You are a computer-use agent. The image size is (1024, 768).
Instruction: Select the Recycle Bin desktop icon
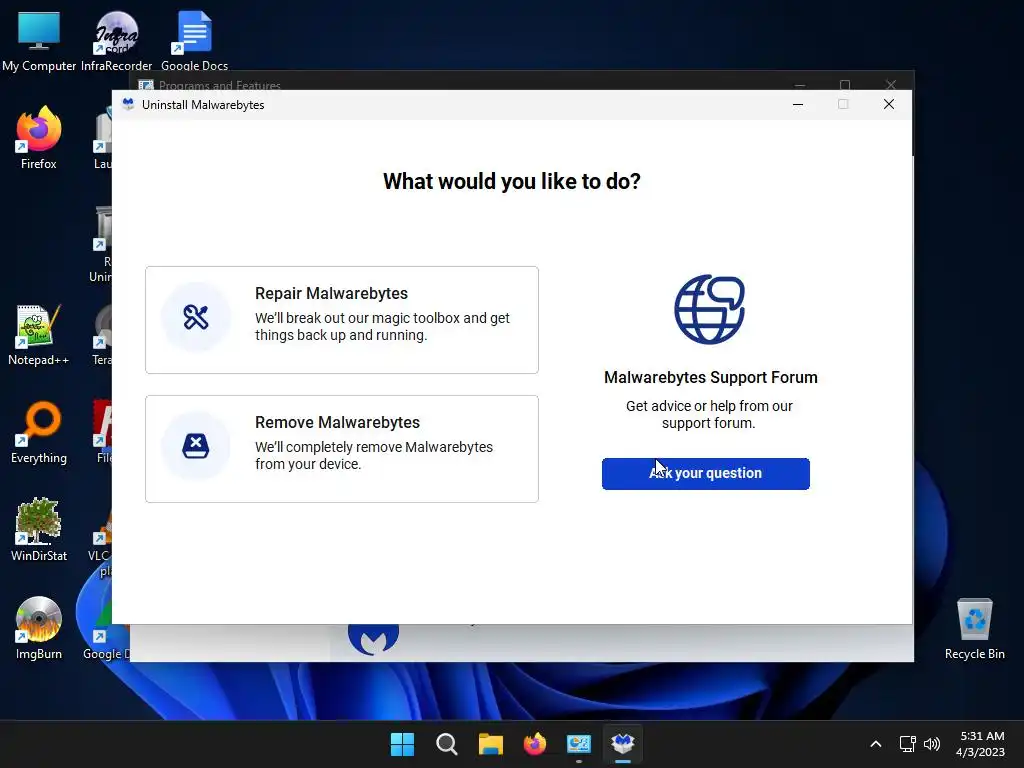click(x=974, y=629)
